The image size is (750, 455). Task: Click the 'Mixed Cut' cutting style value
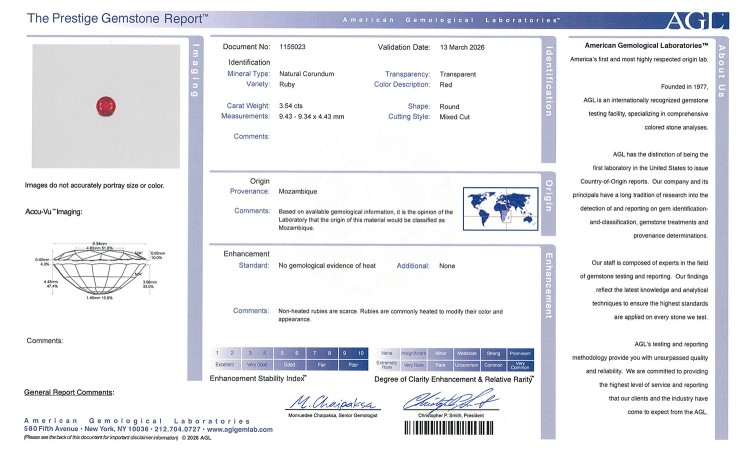[x=454, y=117]
